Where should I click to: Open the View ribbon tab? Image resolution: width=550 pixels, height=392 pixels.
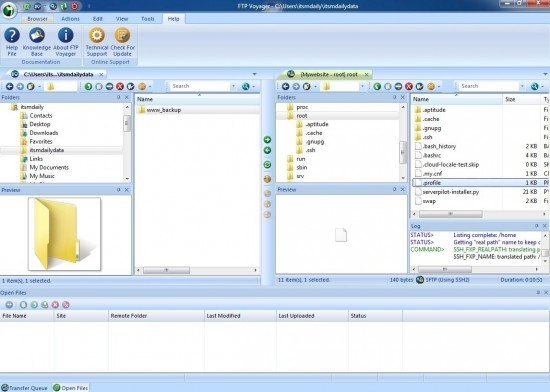[x=122, y=19]
